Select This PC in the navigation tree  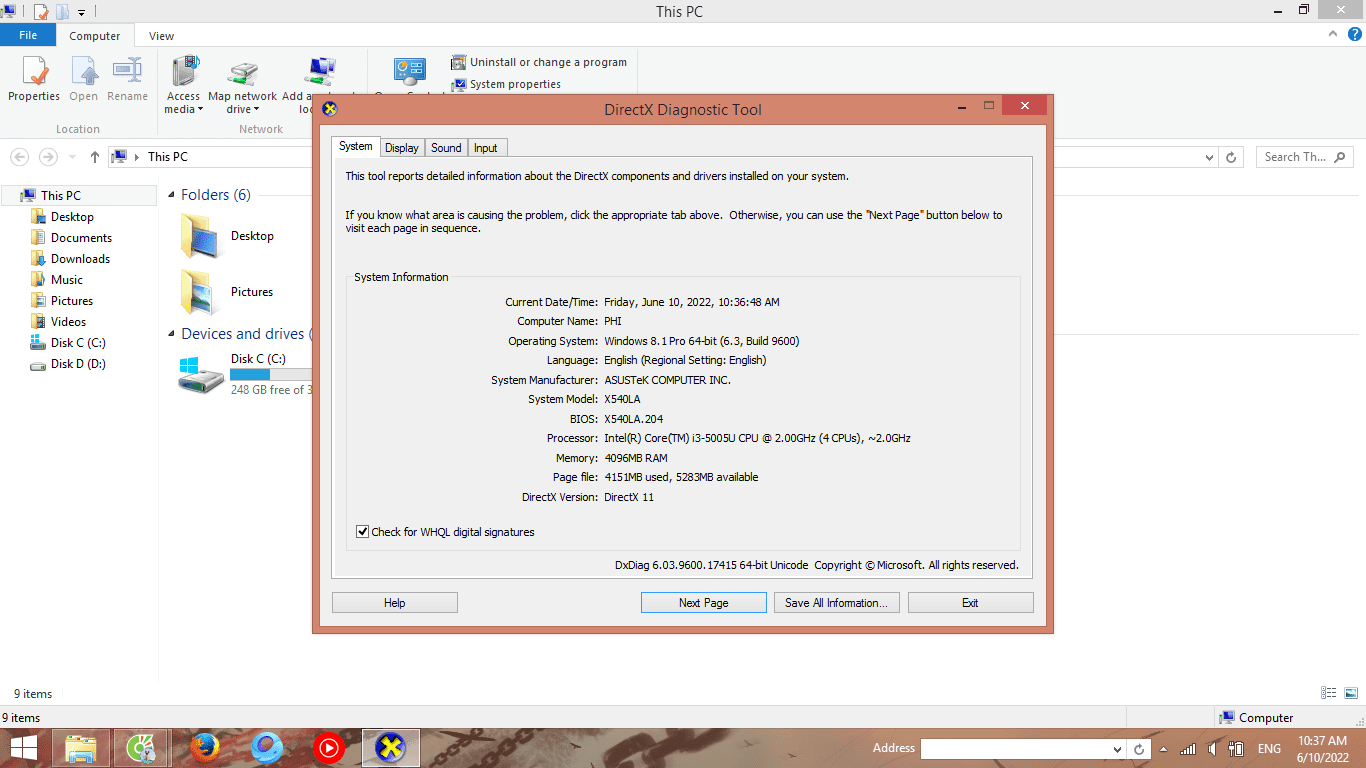(61, 196)
